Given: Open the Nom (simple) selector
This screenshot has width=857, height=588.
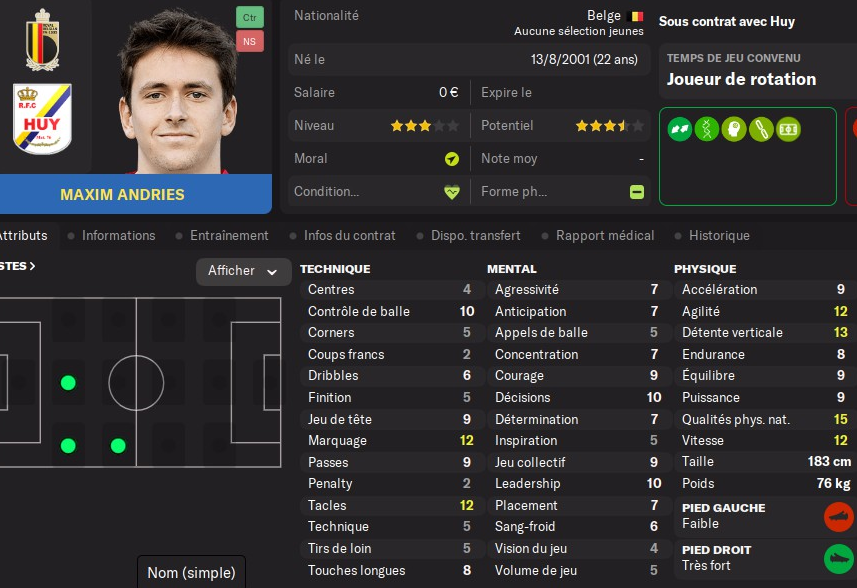Looking at the screenshot, I should pos(191,573).
